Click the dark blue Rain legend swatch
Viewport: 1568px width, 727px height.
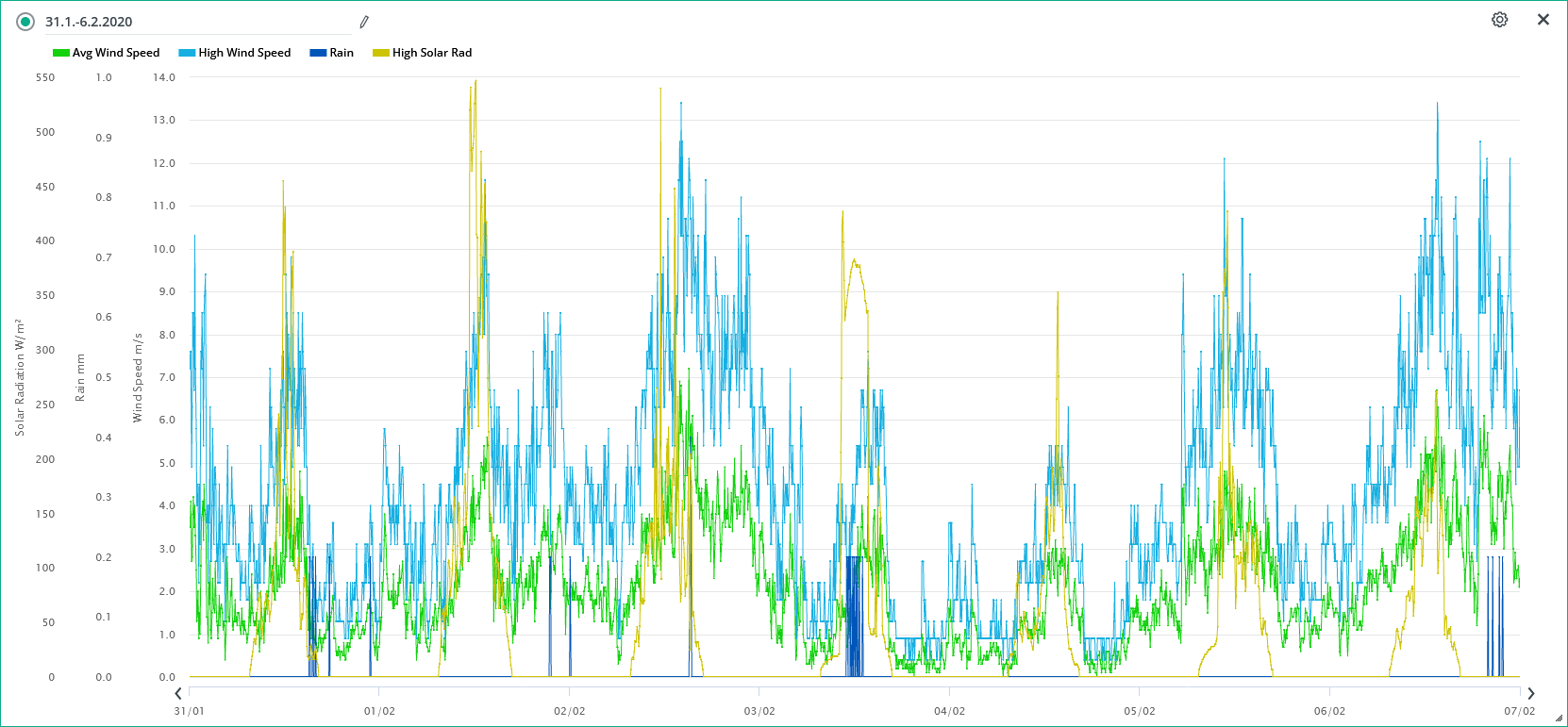pos(318,53)
